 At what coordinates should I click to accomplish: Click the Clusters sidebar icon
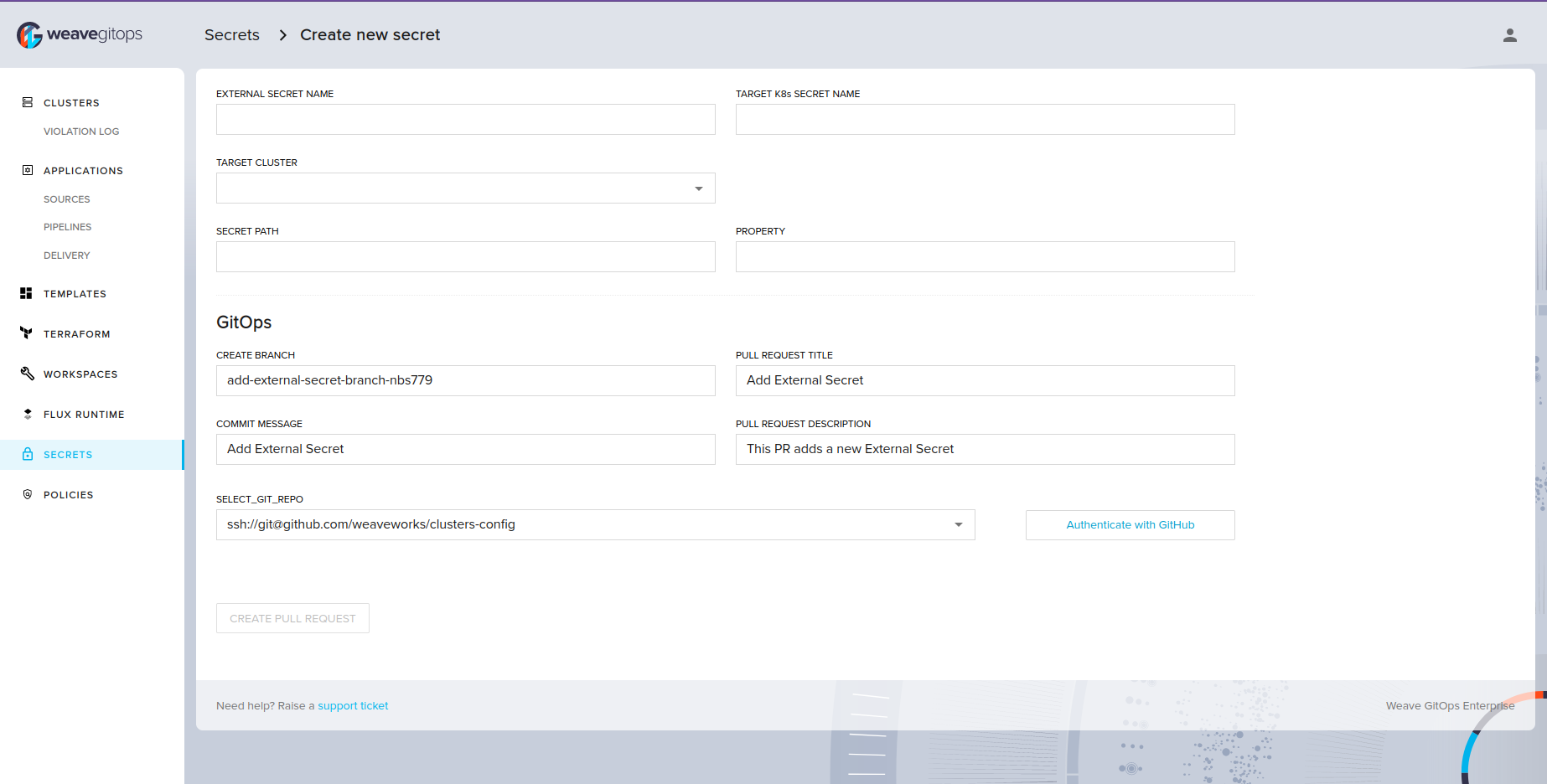[28, 102]
